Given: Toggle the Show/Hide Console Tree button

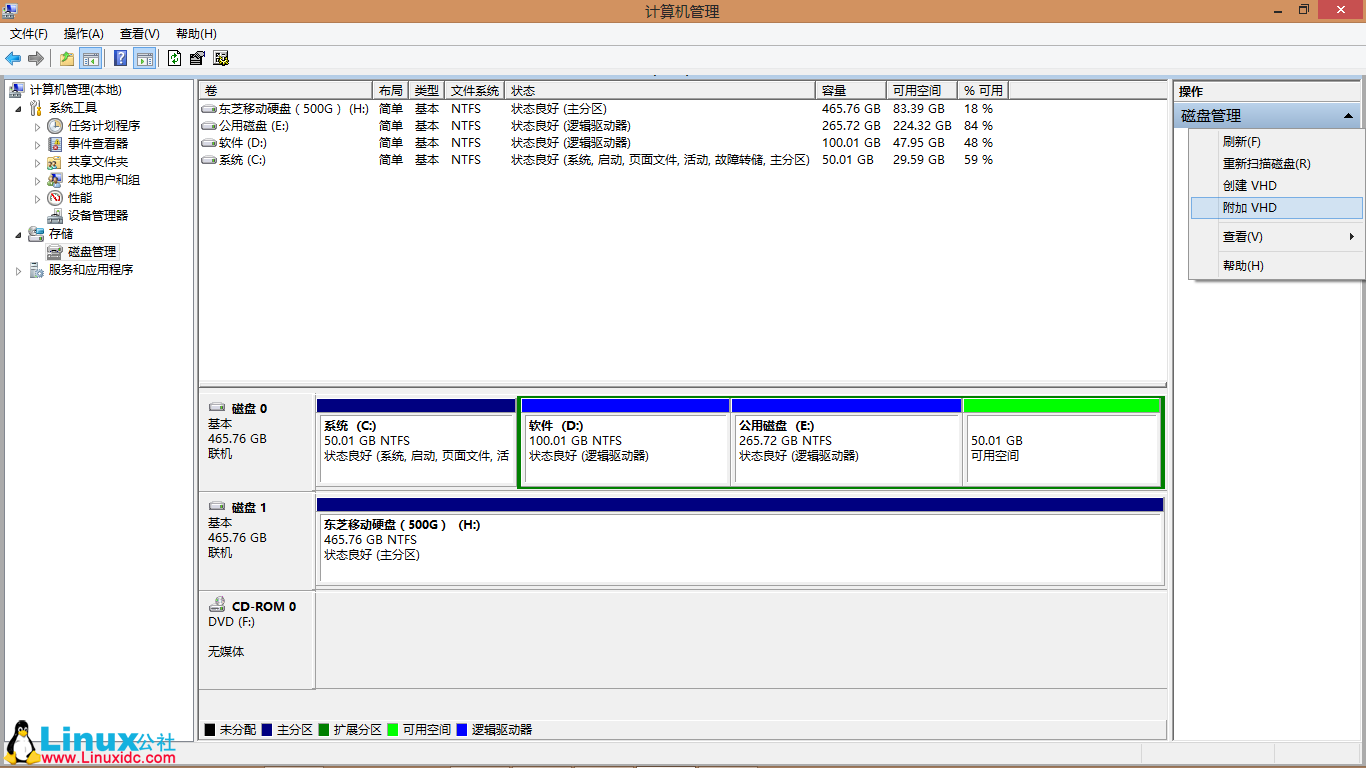Looking at the screenshot, I should point(91,58).
